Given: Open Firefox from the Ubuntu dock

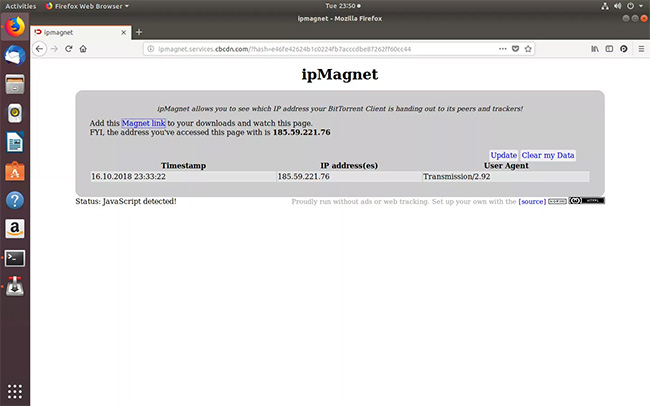Looking at the screenshot, I should (x=15, y=27).
